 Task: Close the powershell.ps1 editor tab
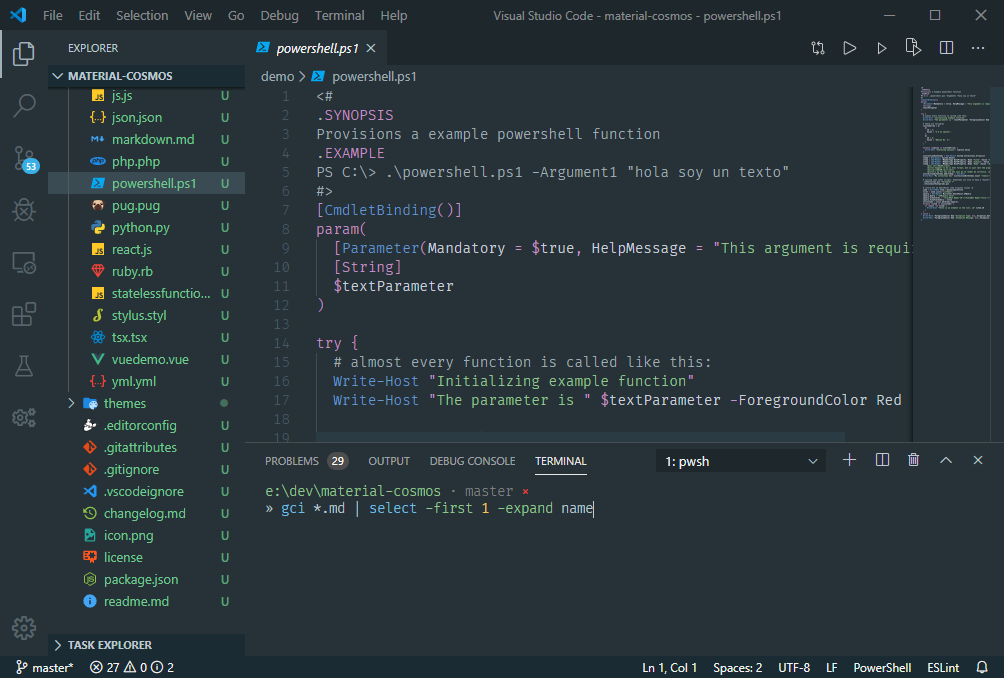371,48
